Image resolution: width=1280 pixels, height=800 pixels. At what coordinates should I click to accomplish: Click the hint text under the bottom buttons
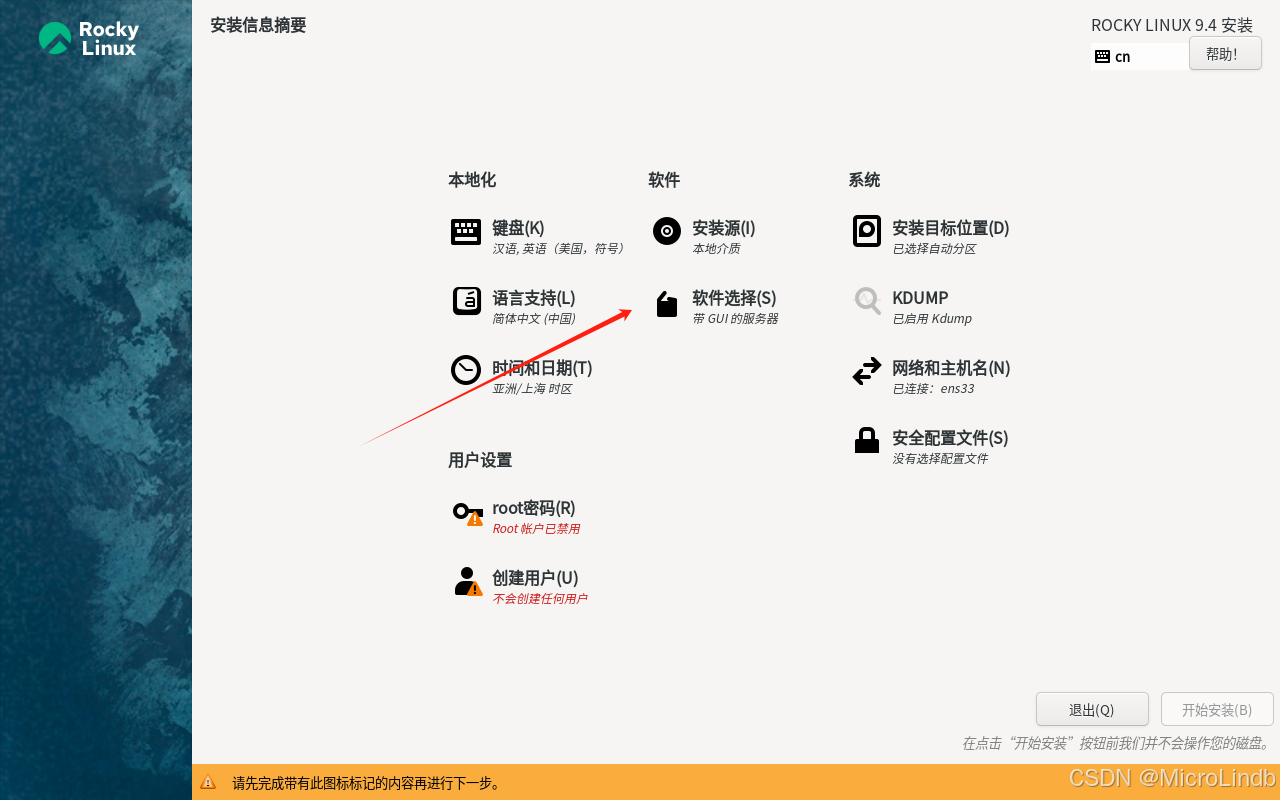(1116, 743)
